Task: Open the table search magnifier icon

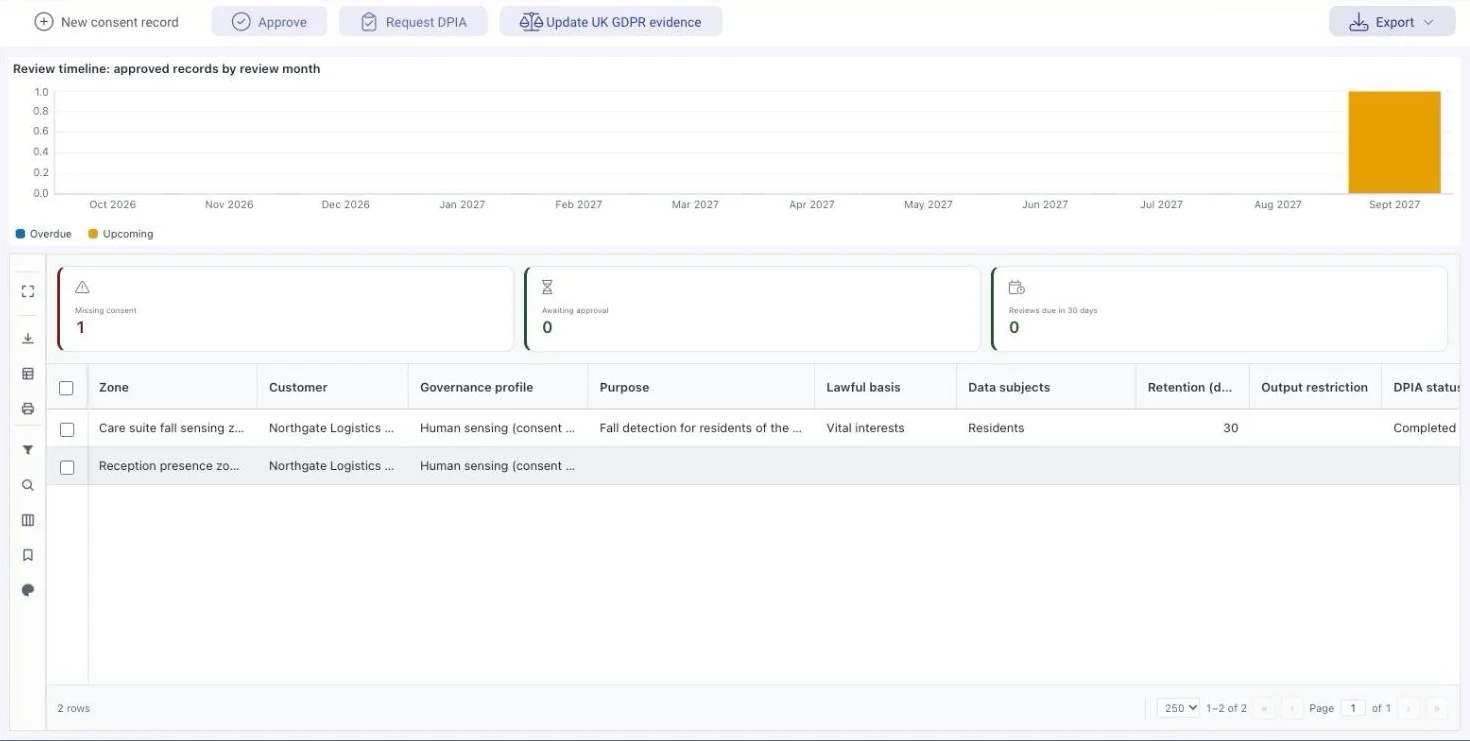Action: (28, 485)
